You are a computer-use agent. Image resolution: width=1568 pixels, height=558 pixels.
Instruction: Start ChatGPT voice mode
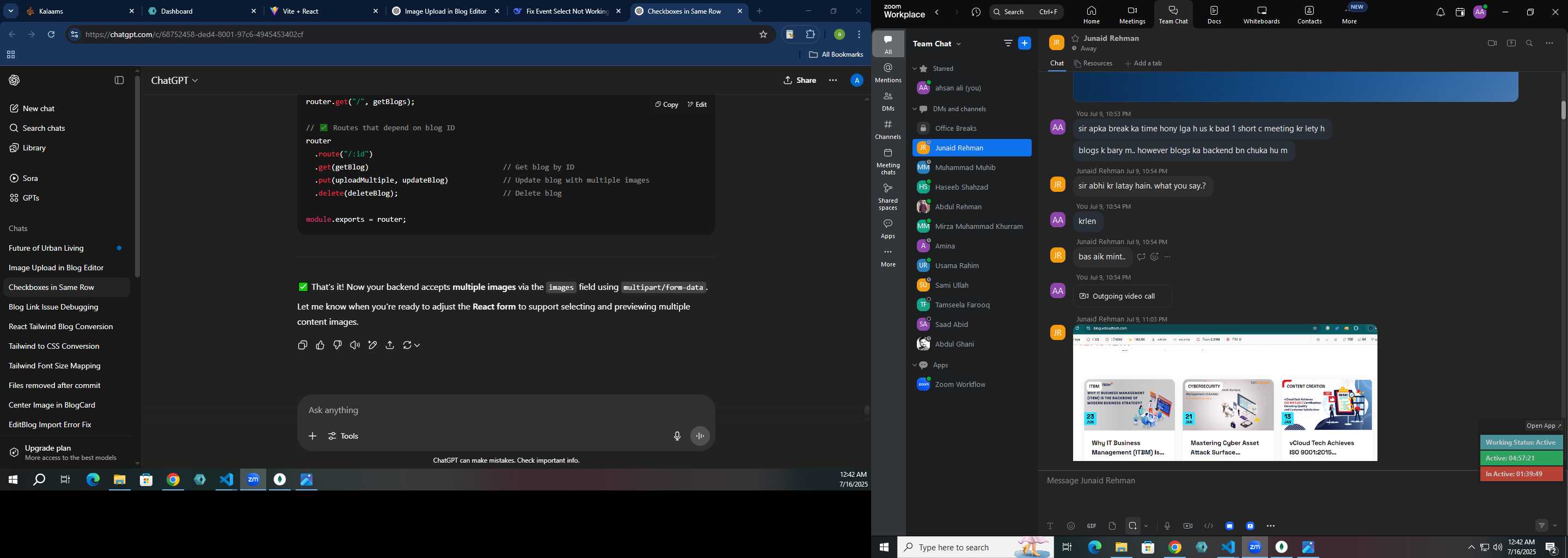700,436
